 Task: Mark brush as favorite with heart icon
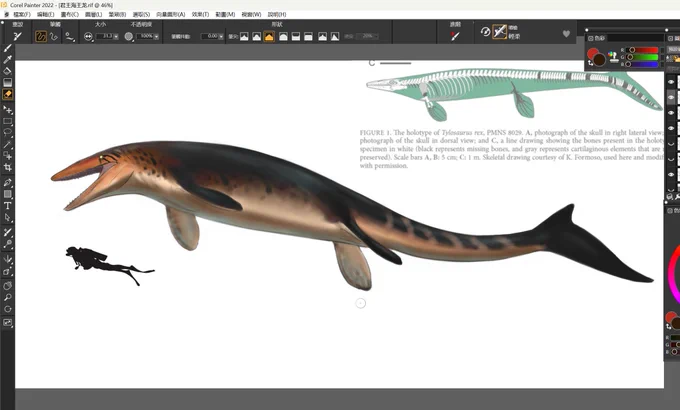[566, 34]
